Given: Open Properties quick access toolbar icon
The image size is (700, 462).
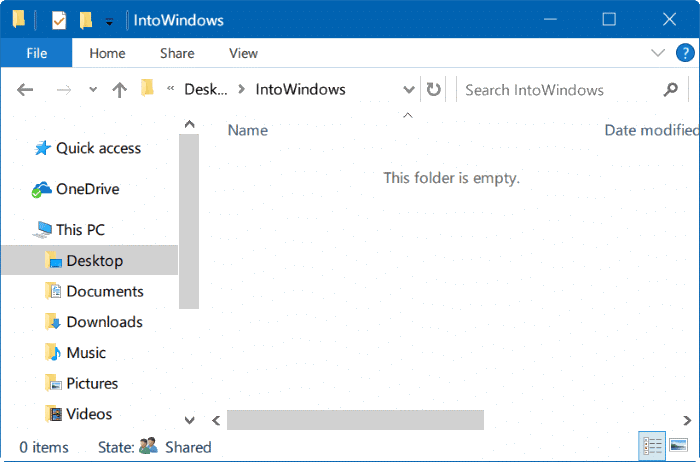Looking at the screenshot, I should [x=59, y=20].
